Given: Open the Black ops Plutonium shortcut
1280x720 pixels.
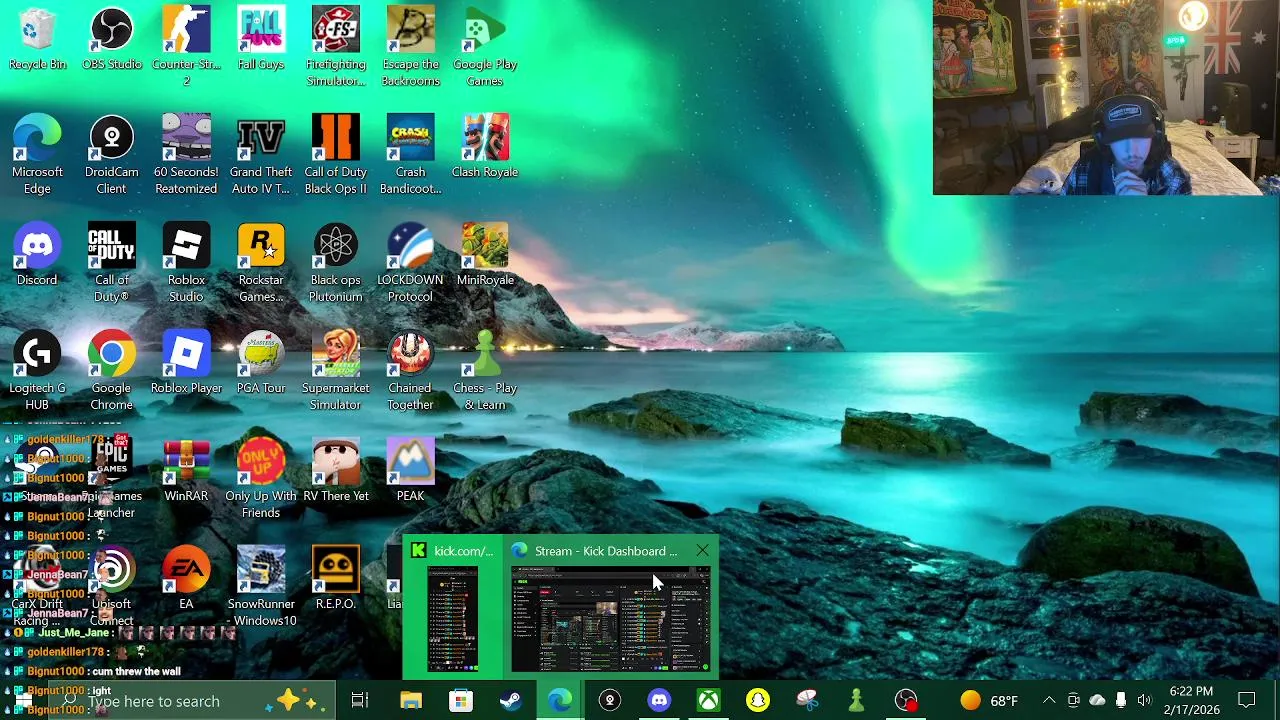Looking at the screenshot, I should pyautogui.click(x=336, y=262).
